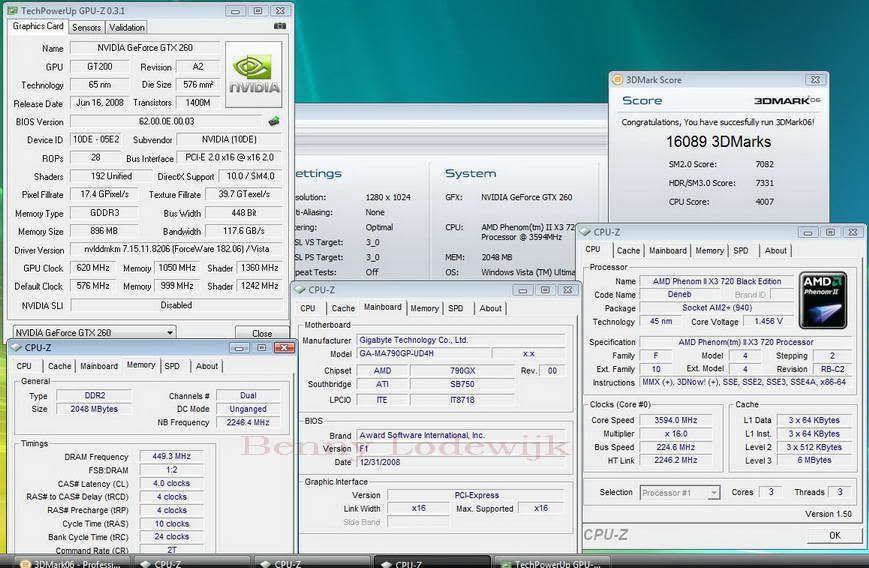Expand the NVIDIA GeForce GTX 260 card dropdown
This screenshot has height=568, width=869.
coord(170,332)
